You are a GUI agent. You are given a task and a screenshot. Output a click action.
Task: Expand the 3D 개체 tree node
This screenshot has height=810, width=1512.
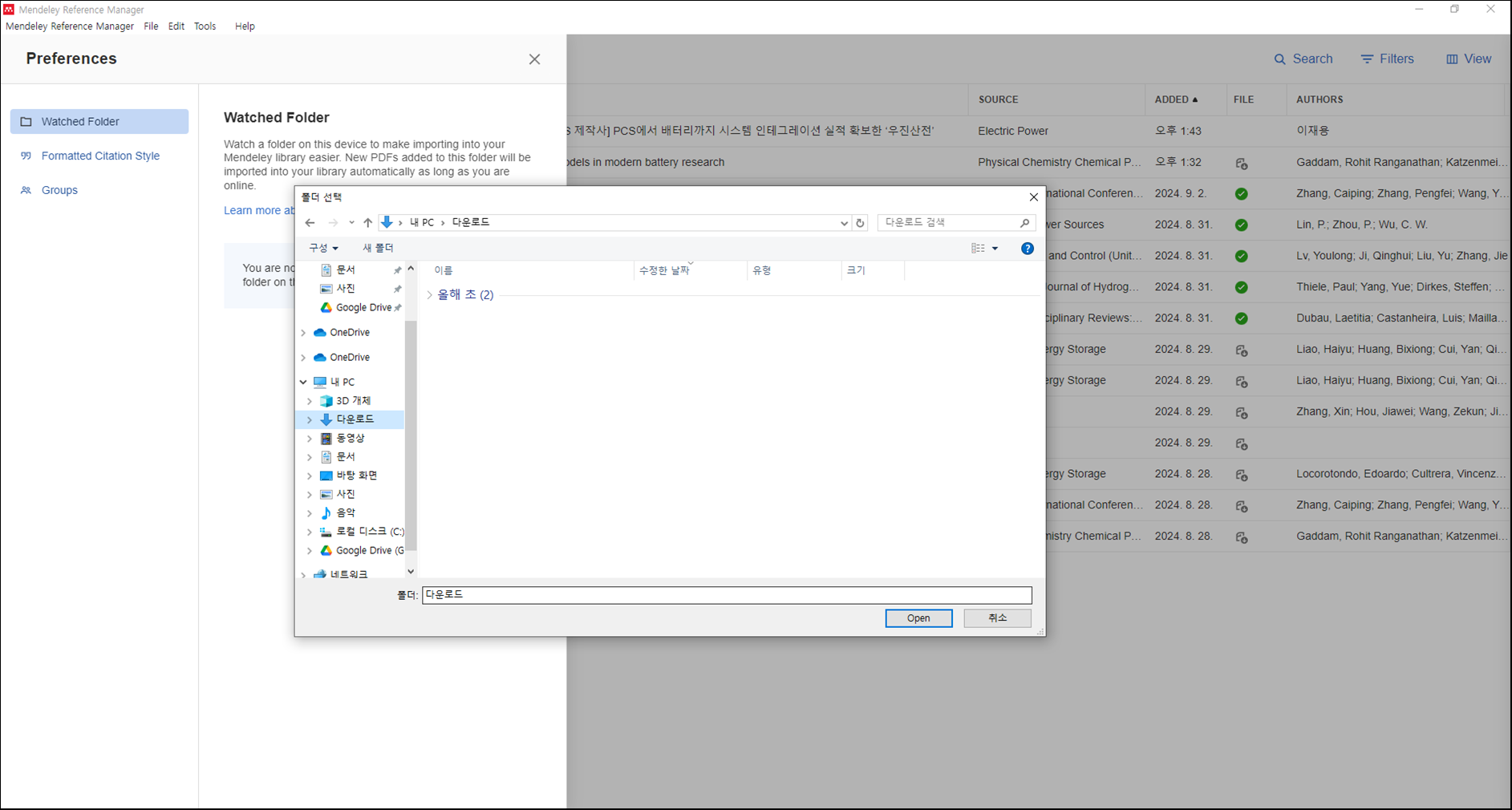click(310, 401)
